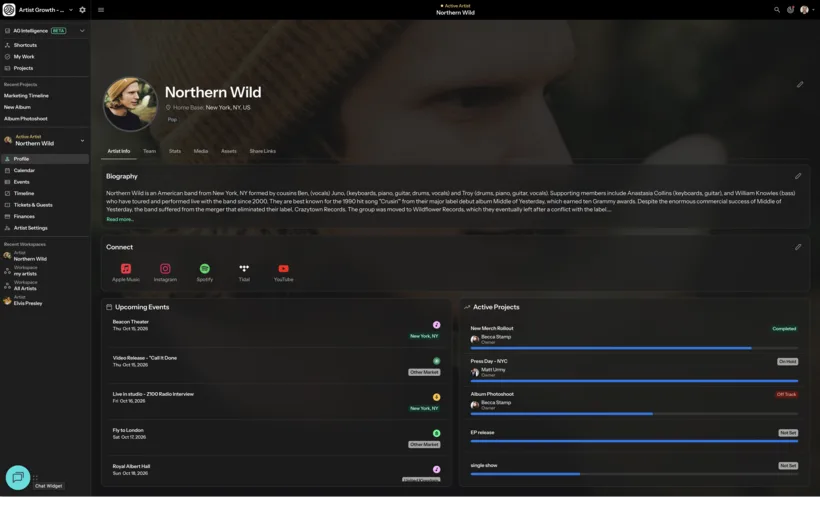This screenshot has height=513, width=820.
Task: Open the Calendar sidebar item
Action: 45,170
